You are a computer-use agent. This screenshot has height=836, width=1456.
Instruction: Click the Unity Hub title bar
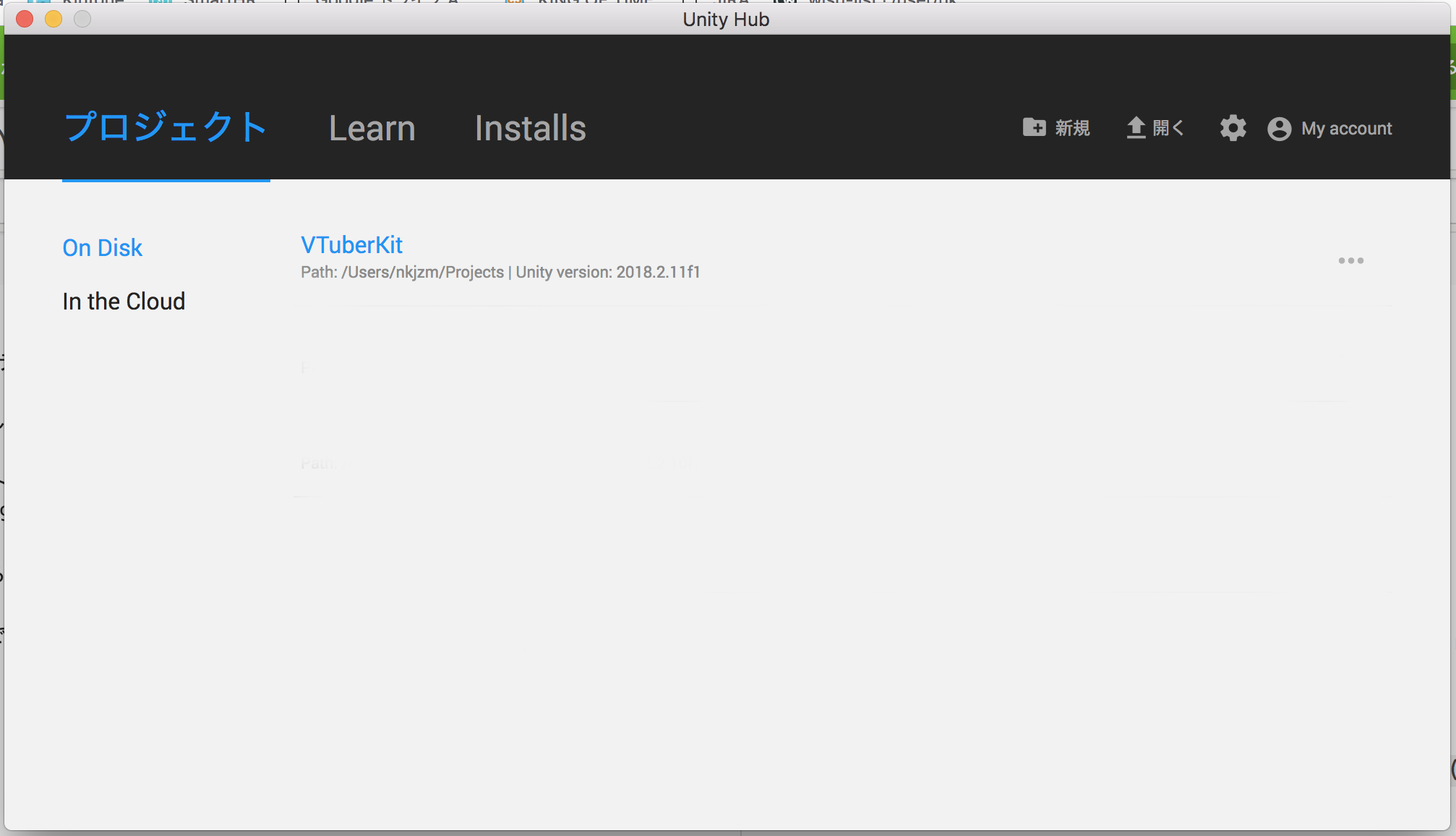click(726, 19)
